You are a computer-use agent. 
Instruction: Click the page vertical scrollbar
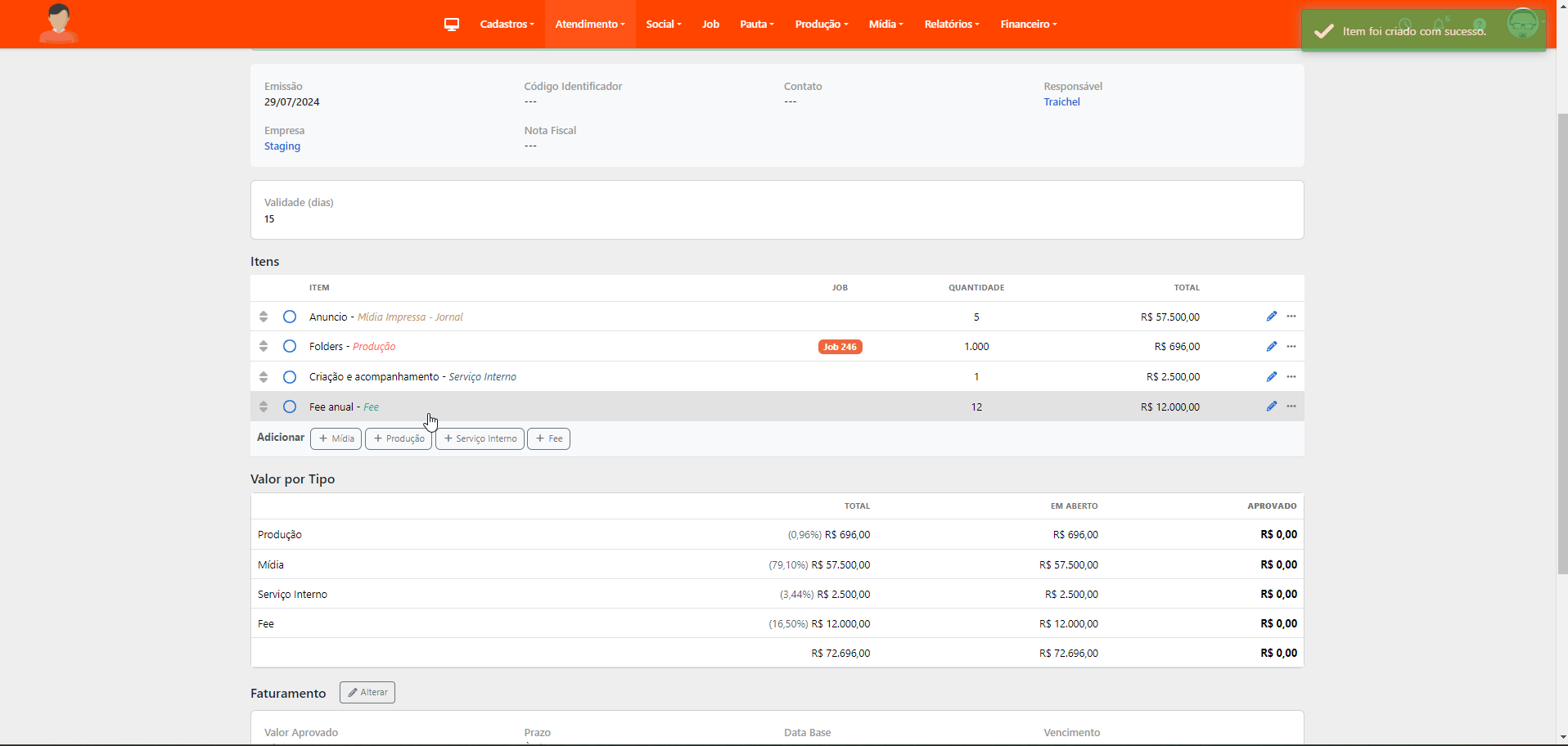coord(1561,344)
